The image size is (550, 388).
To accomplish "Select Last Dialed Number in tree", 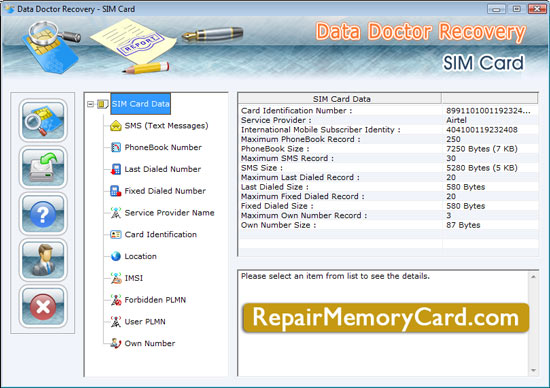I will coord(163,169).
